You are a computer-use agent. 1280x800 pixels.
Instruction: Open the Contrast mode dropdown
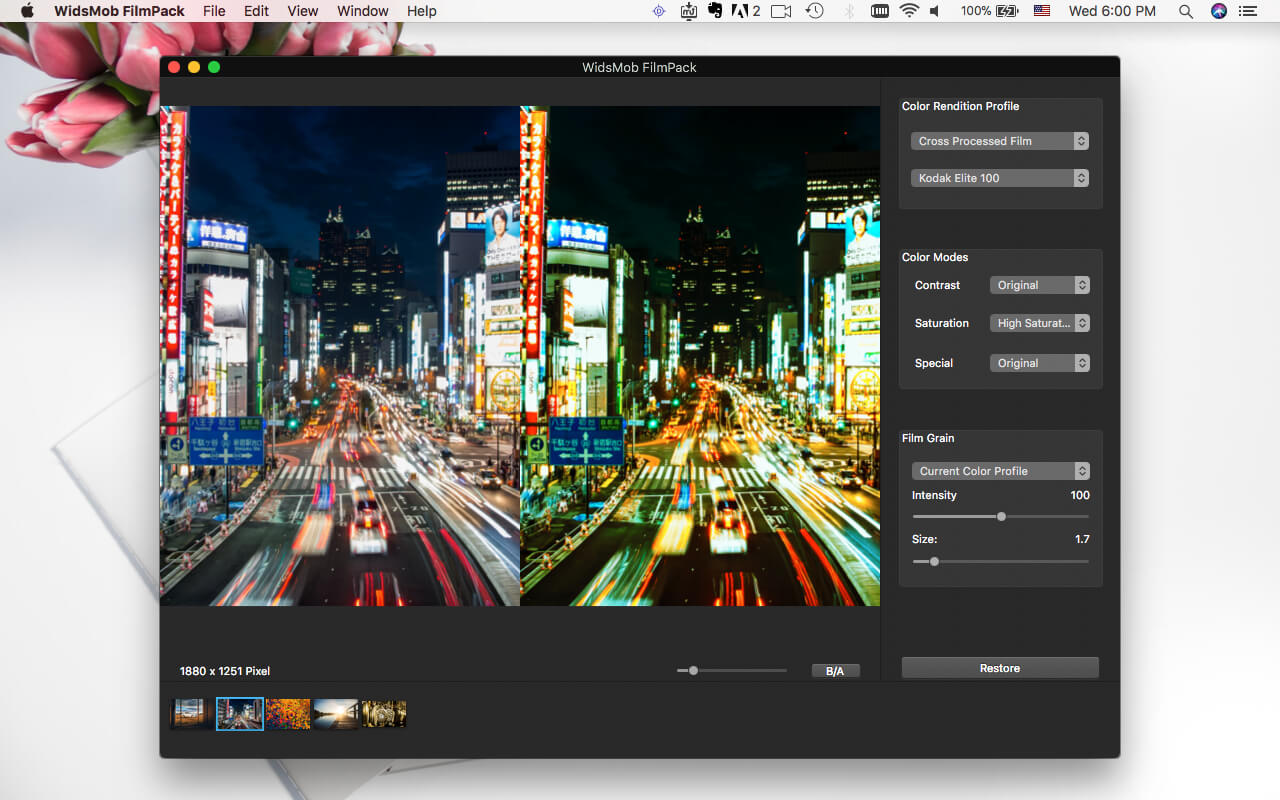point(1039,285)
